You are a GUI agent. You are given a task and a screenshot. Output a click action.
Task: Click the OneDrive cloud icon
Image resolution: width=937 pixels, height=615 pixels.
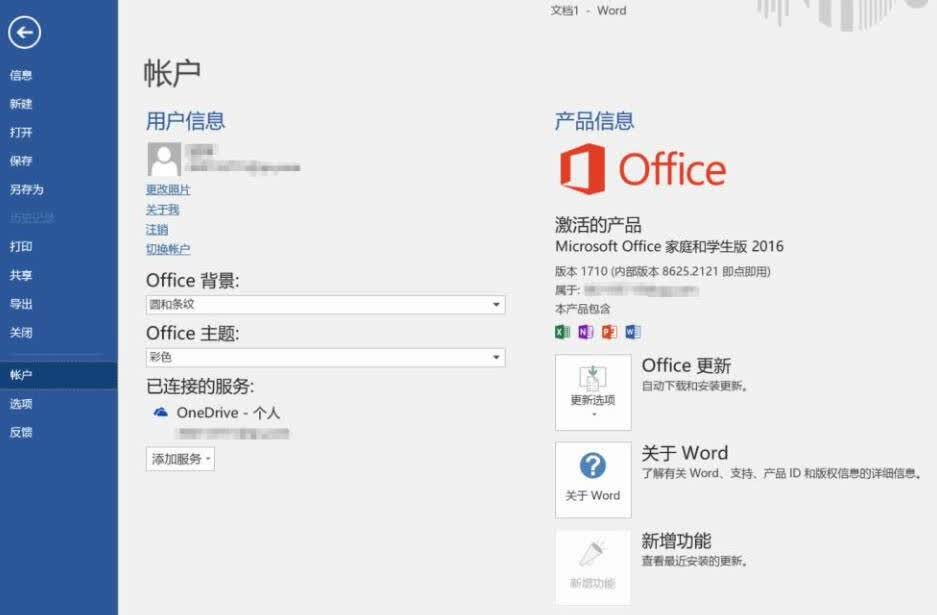161,412
